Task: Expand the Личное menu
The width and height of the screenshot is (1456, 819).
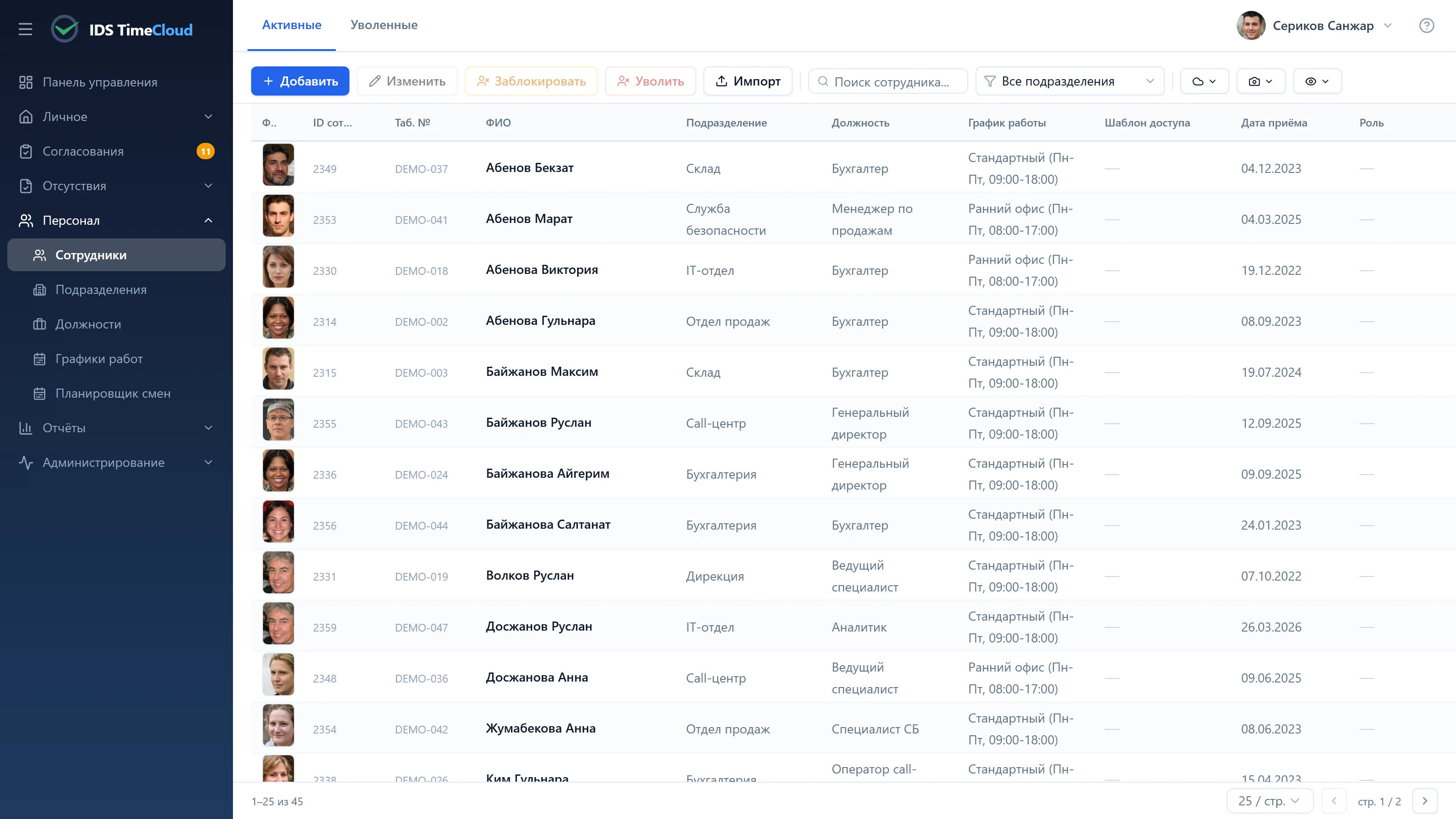Action: coord(116,116)
